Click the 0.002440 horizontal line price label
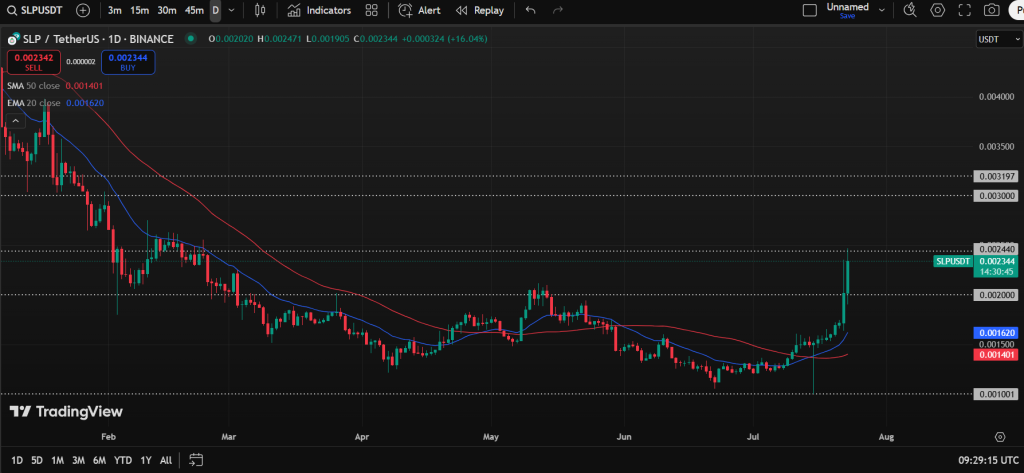Screen dimensions: 1024x473 tap(995, 249)
